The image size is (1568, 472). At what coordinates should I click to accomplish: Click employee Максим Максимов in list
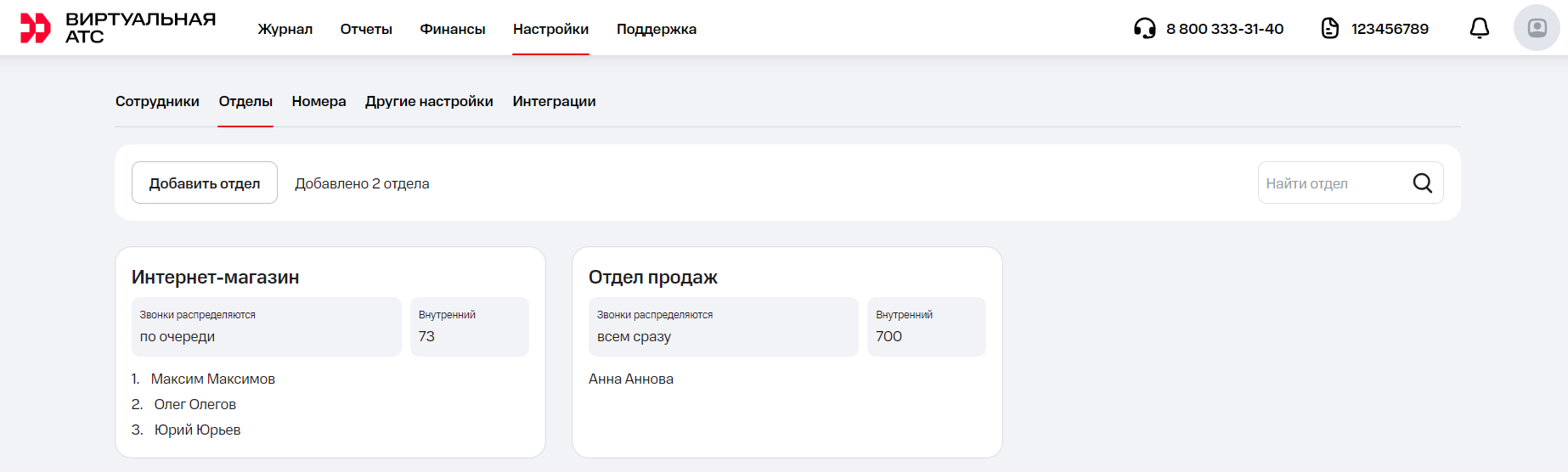click(212, 379)
